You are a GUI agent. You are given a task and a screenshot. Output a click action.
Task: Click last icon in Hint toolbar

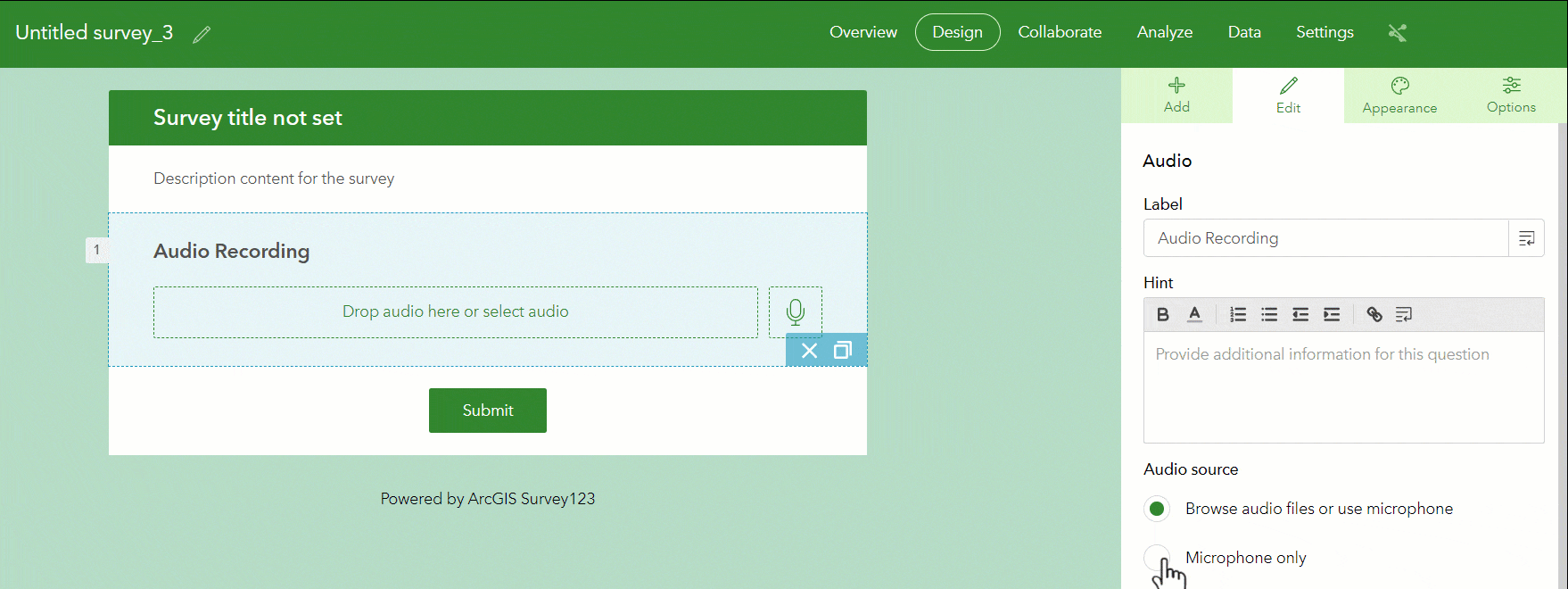(1404, 314)
